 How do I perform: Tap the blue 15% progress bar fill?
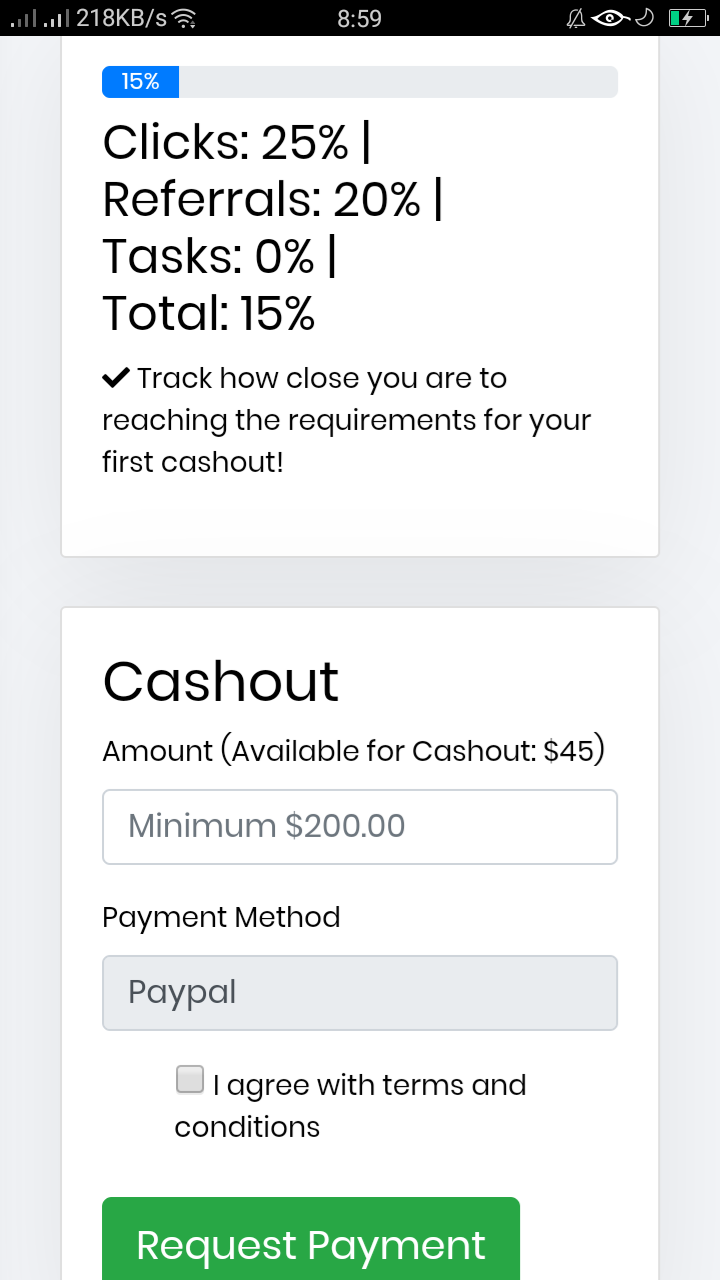pos(140,82)
